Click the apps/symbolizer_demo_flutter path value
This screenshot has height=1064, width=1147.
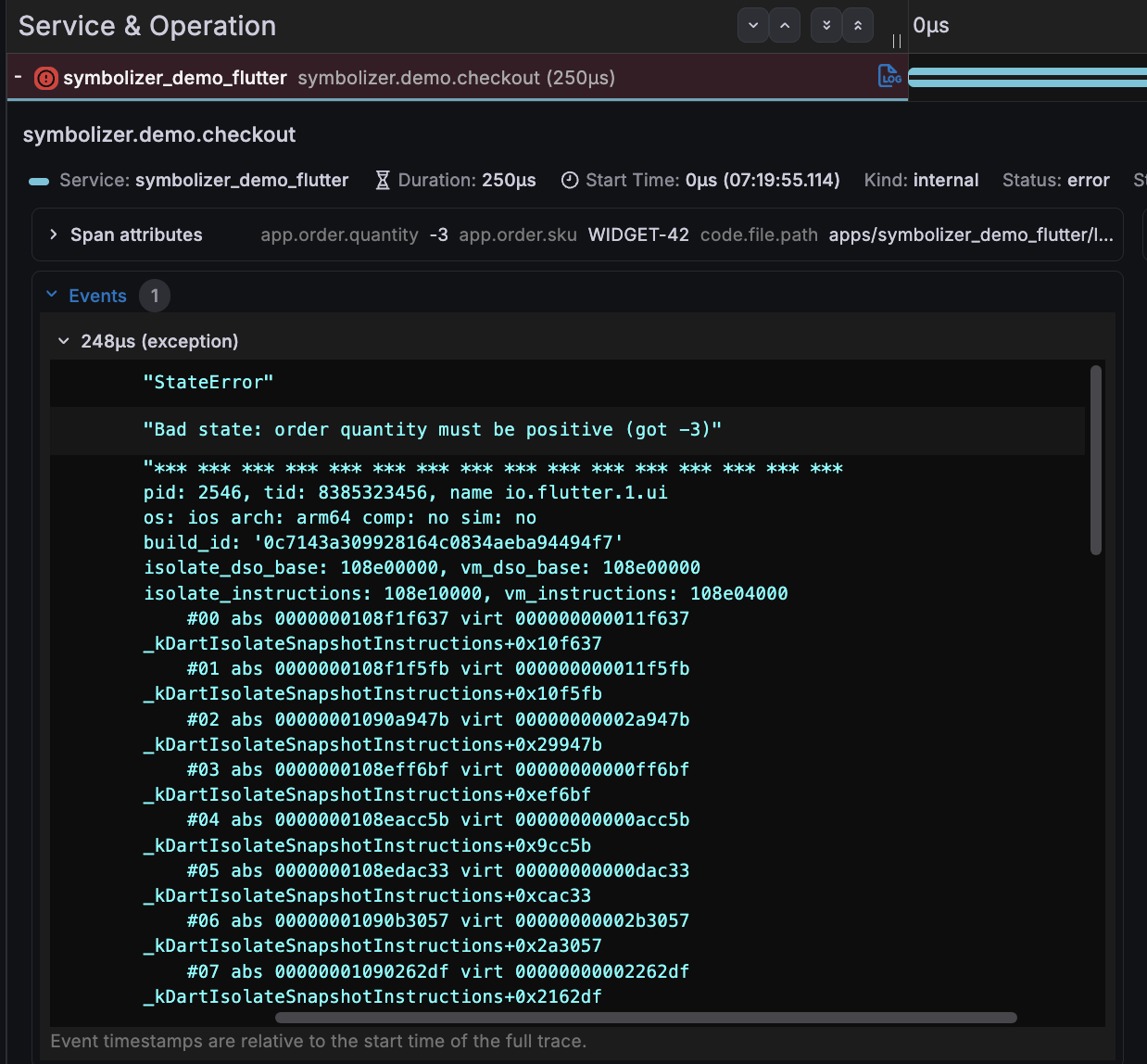click(971, 234)
